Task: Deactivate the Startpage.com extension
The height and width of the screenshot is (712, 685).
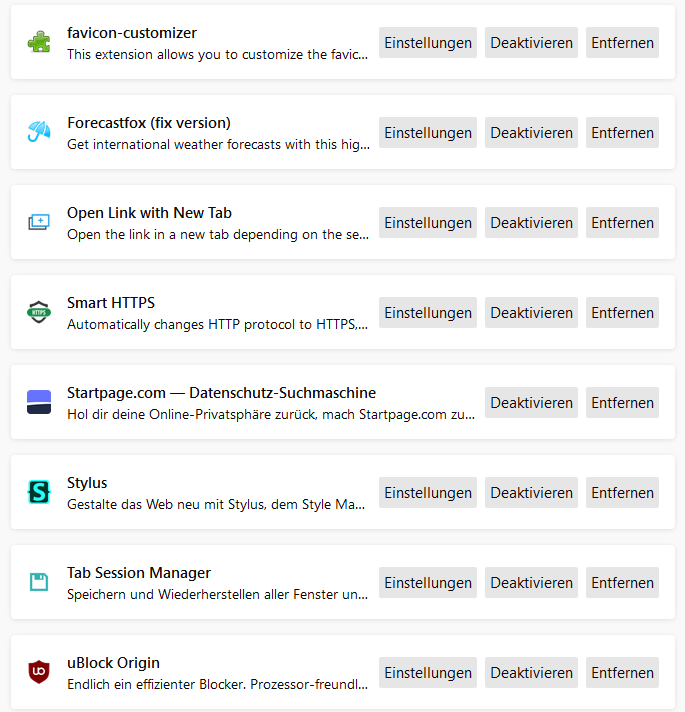Action: coord(531,403)
